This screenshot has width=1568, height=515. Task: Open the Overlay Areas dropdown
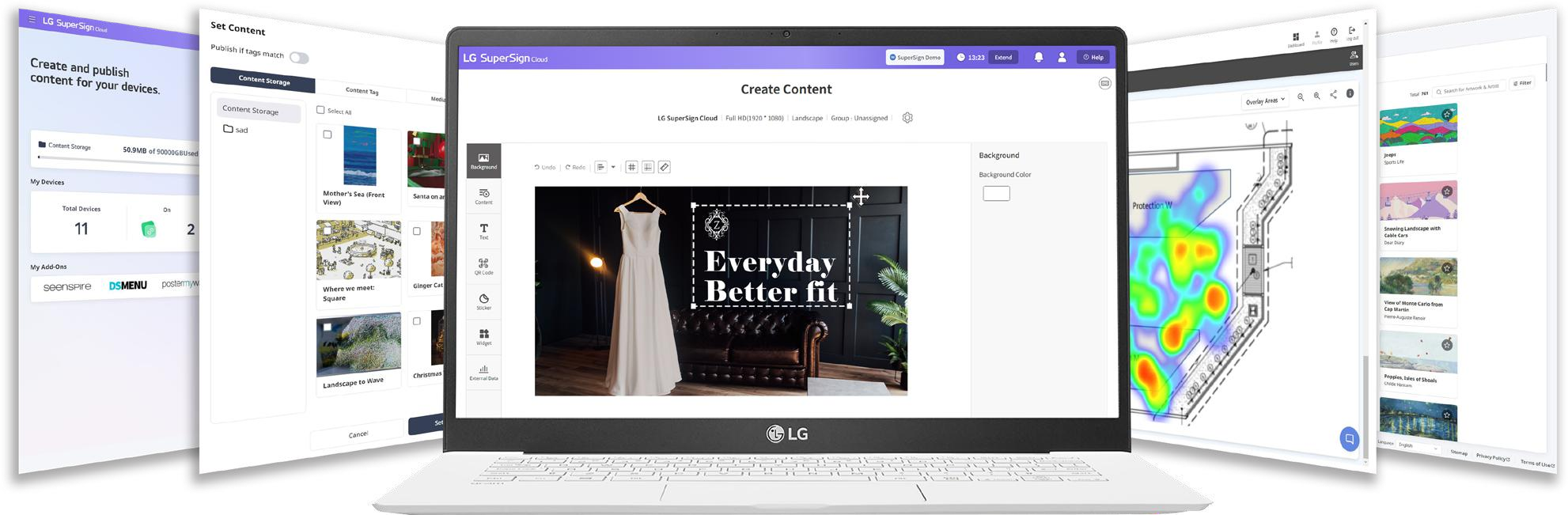coord(1265,100)
